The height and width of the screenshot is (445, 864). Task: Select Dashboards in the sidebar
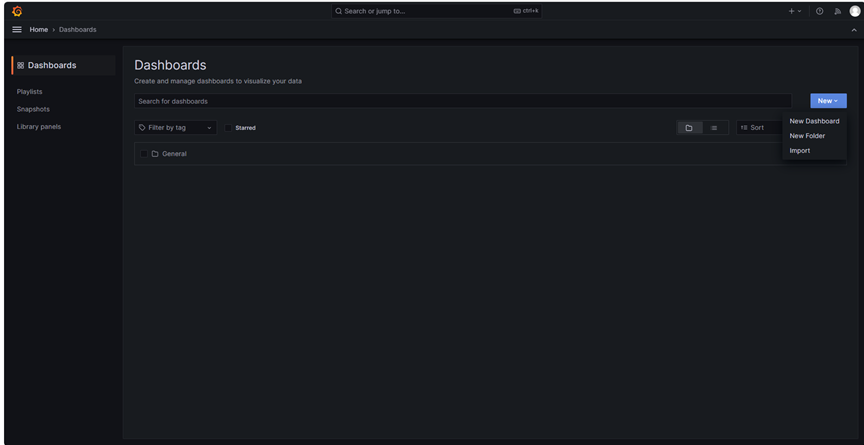[63, 65]
